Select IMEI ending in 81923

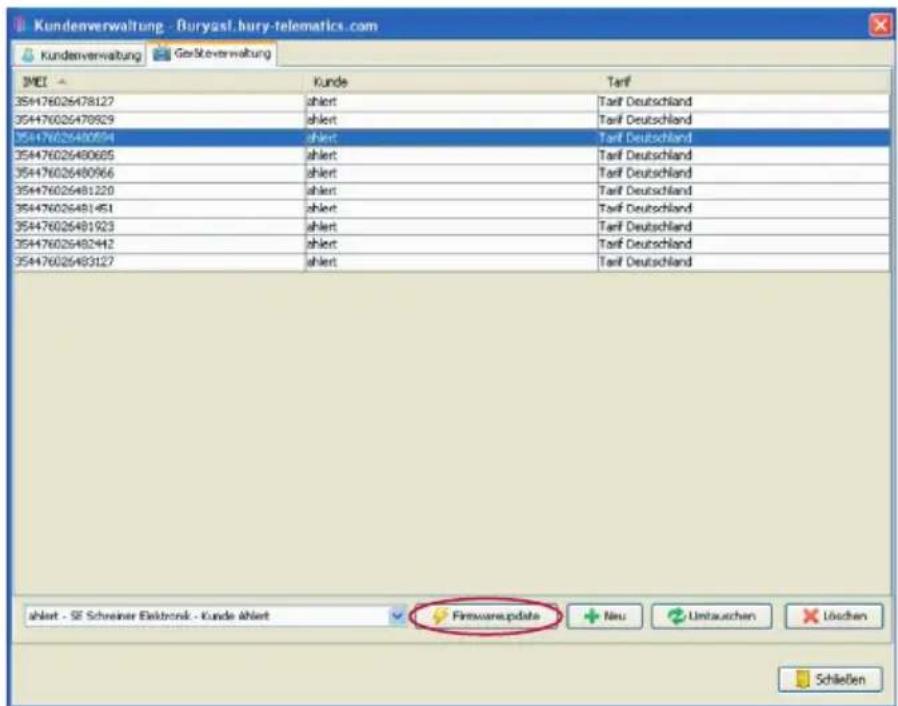pos(64,226)
